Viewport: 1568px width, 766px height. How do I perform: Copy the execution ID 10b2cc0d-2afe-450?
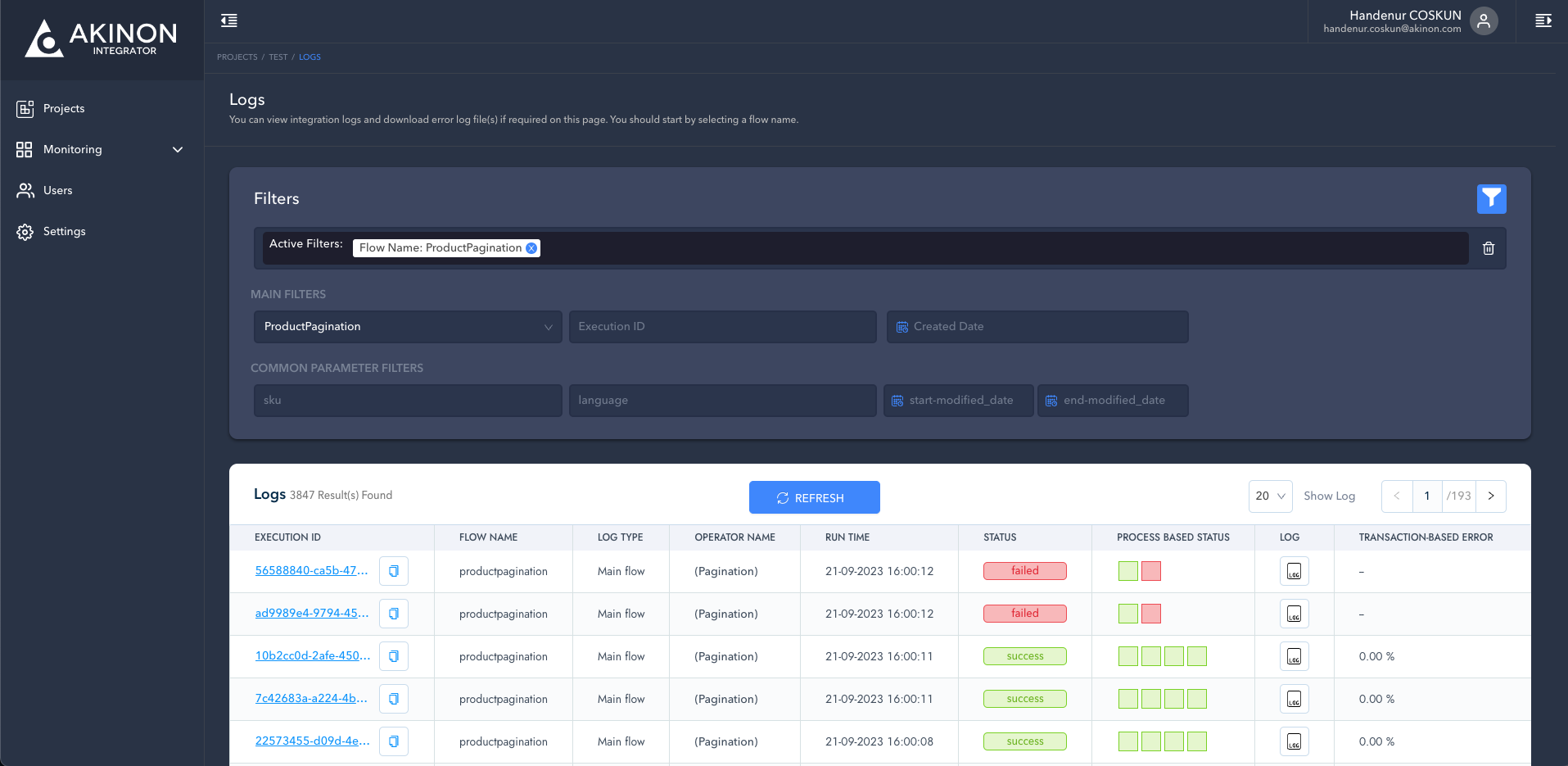click(394, 656)
